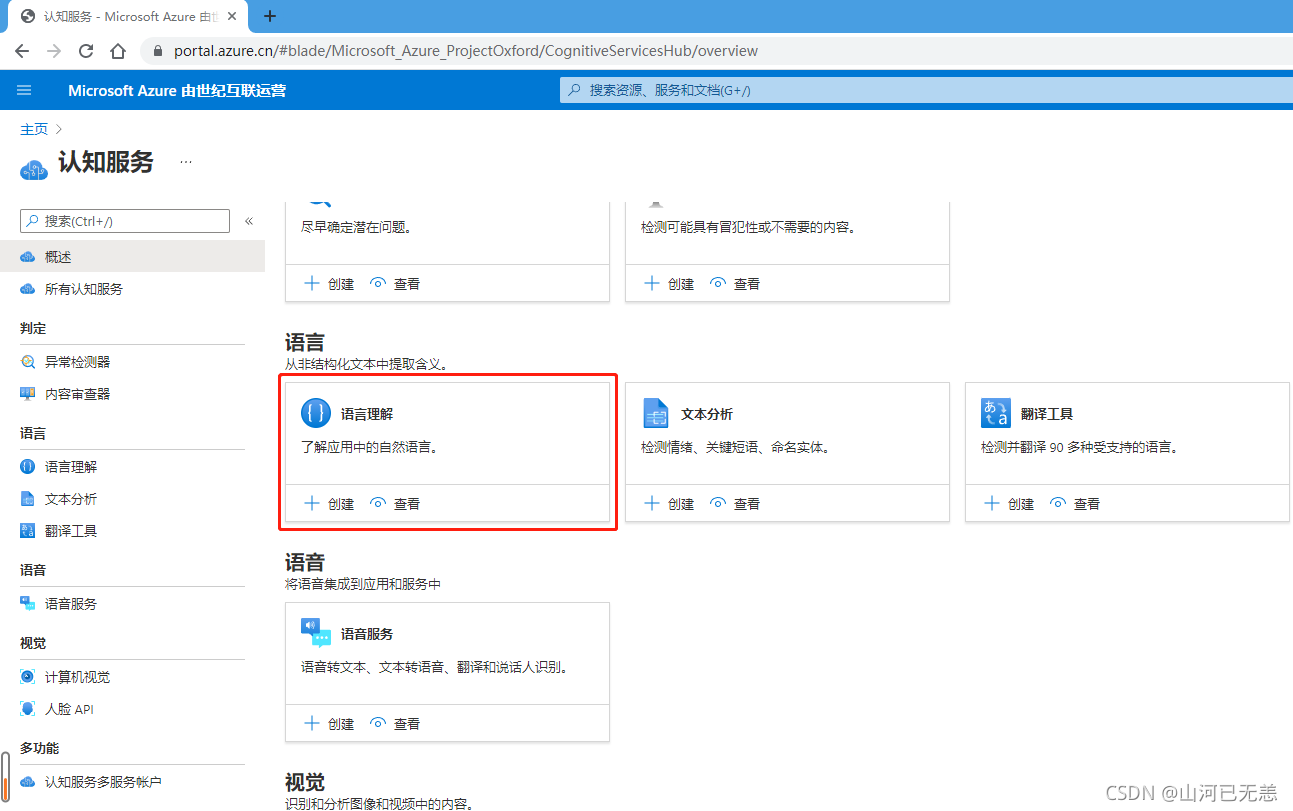Click 创建 on the 语音服务 card
The width and height of the screenshot is (1293, 811).
click(x=329, y=724)
